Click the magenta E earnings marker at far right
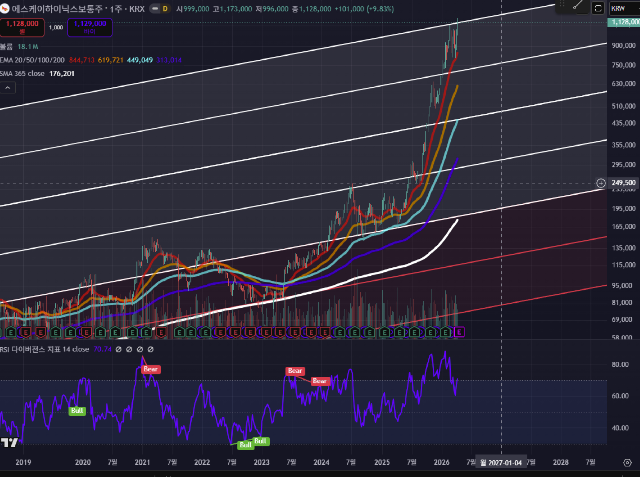This screenshot has height=477, width=640. point(459,332)
